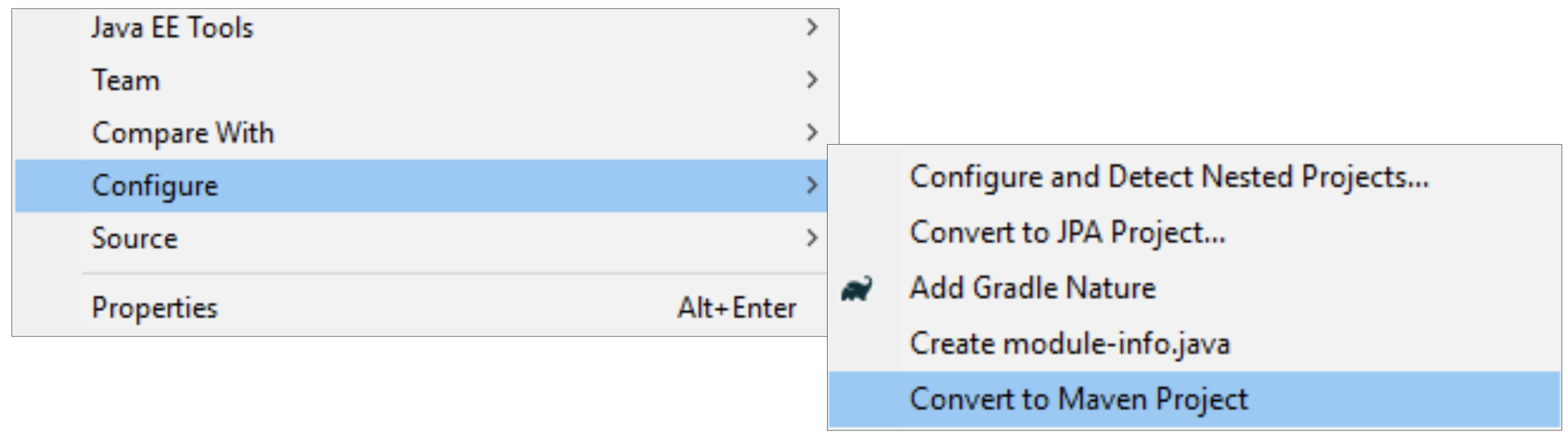Click Convert to Maven Project
This screenshot has width=1568, height=439.
(x=1078, y=399)
